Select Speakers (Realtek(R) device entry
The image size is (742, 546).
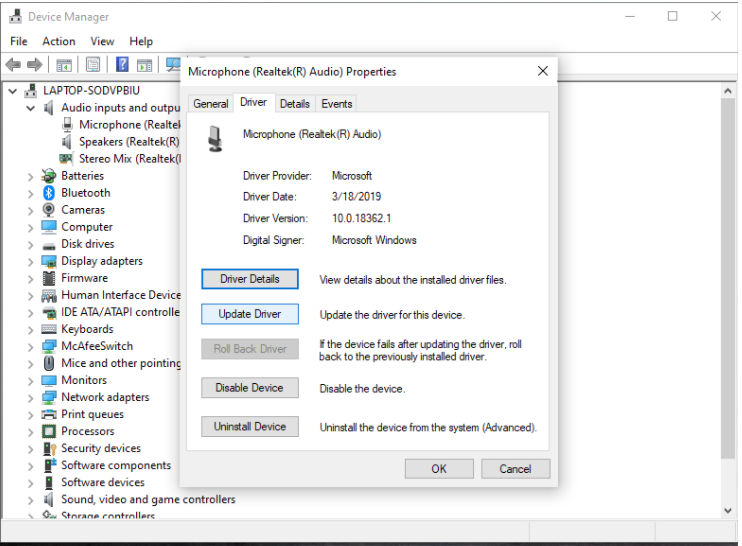click(129, 142)
